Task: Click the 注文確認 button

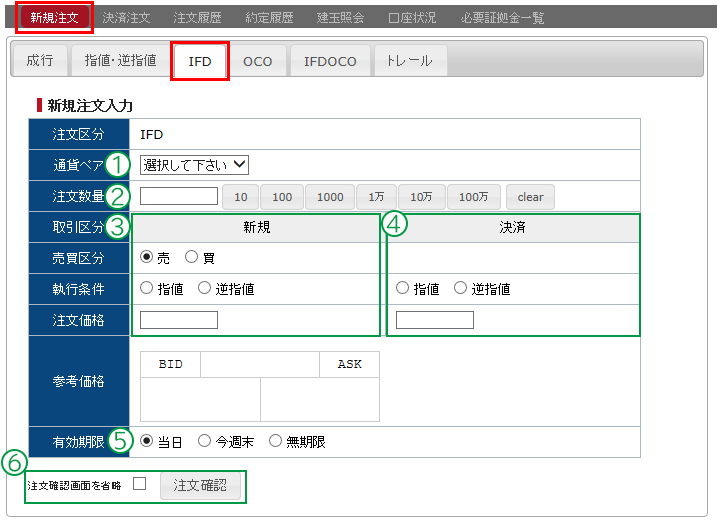Action: (x=200, y=486)
